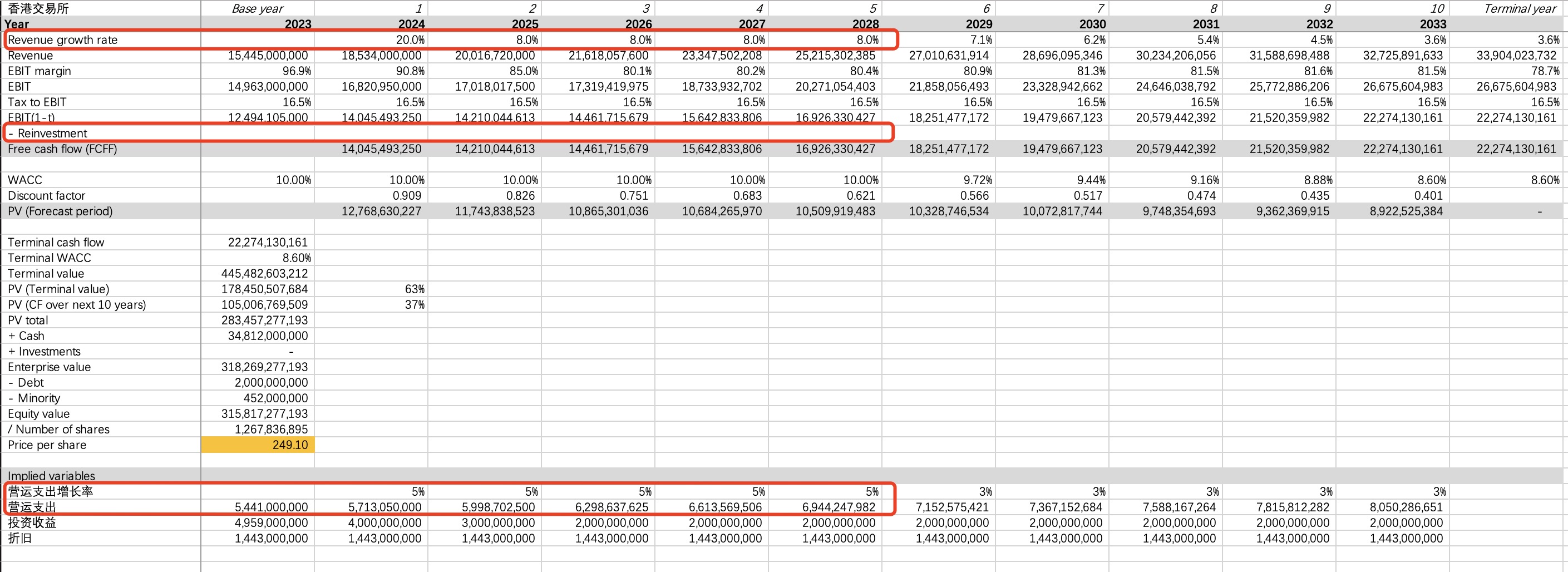Select the Free cash flow (FCFF) label
The width and height of the screenshot is (1568, 572).
click(x=62, y=149)
